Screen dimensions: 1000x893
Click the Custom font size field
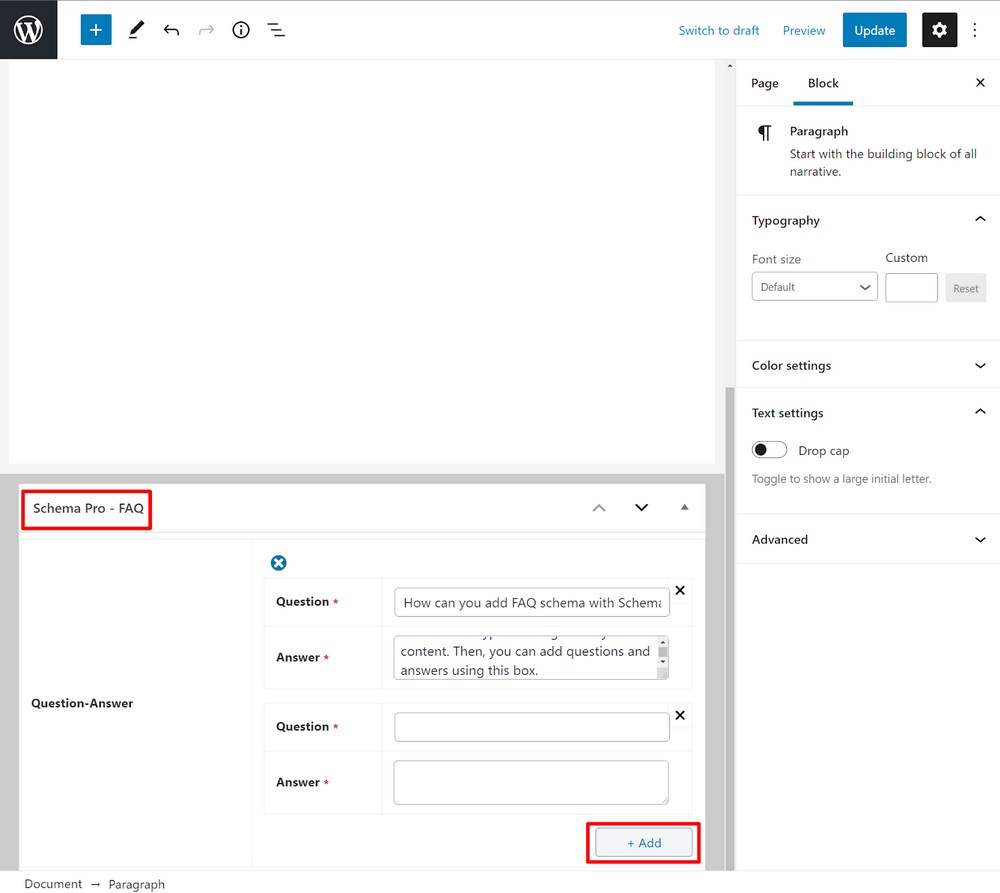pyautogui.click(x=911, y=288)
